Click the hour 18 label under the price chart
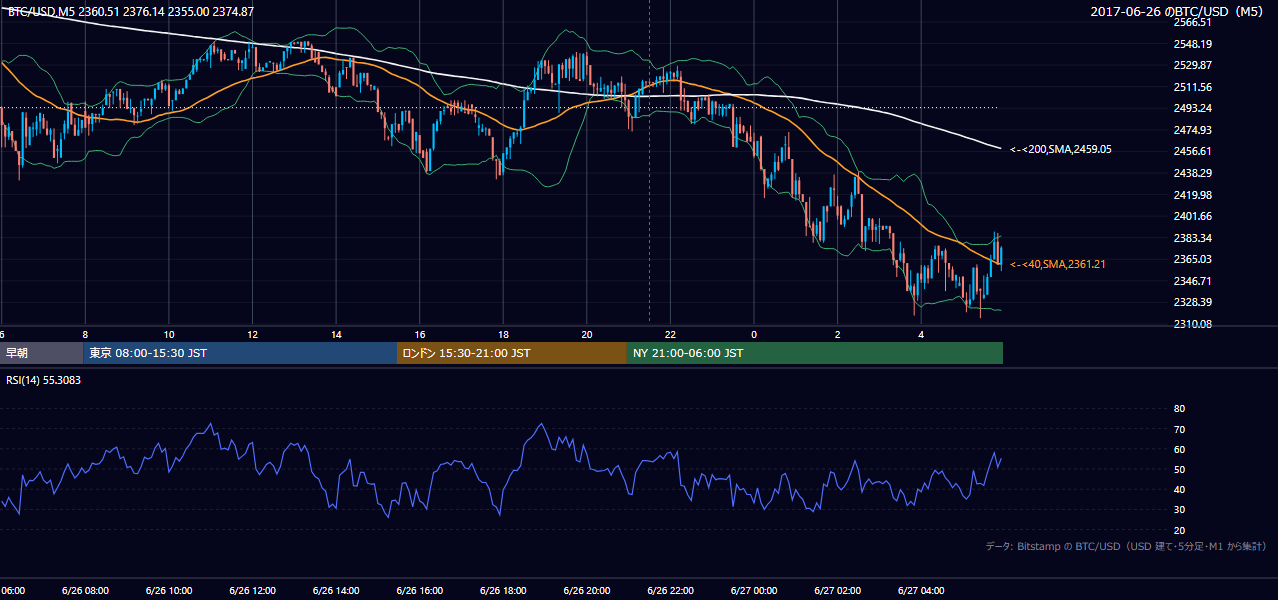1278x600 pixels. (503, 335)
